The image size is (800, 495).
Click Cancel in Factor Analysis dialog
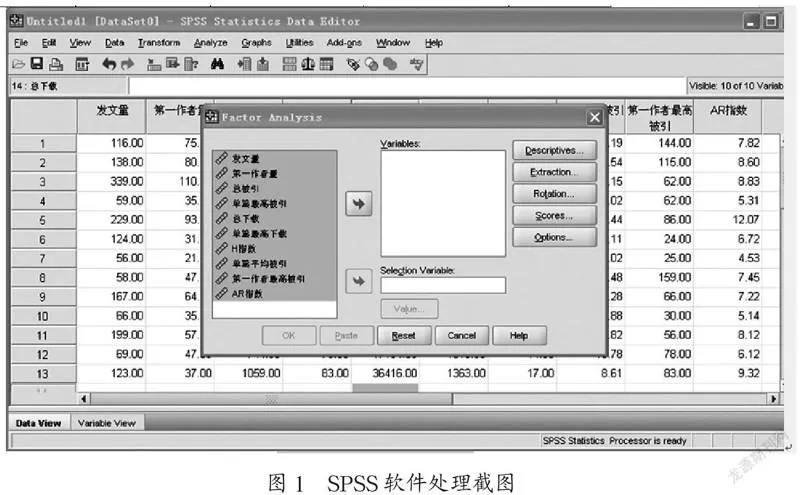coord(462,336)
